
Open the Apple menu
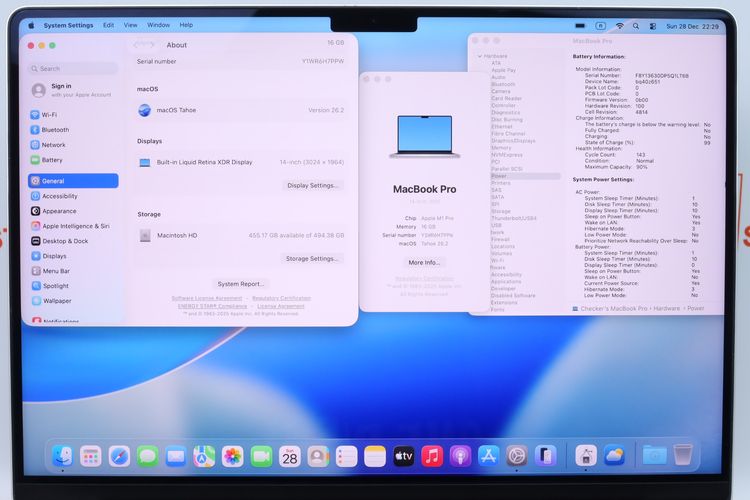click(x=32, y=25)
